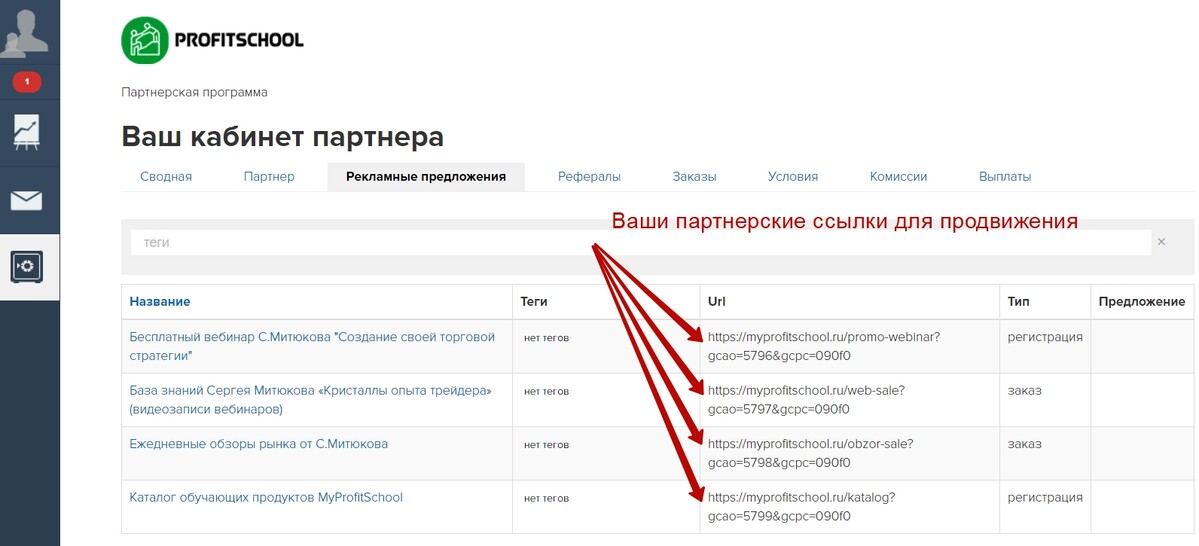Open the Заказы tab
Screen dimensions: 1199x546
[x=694, y=177]
